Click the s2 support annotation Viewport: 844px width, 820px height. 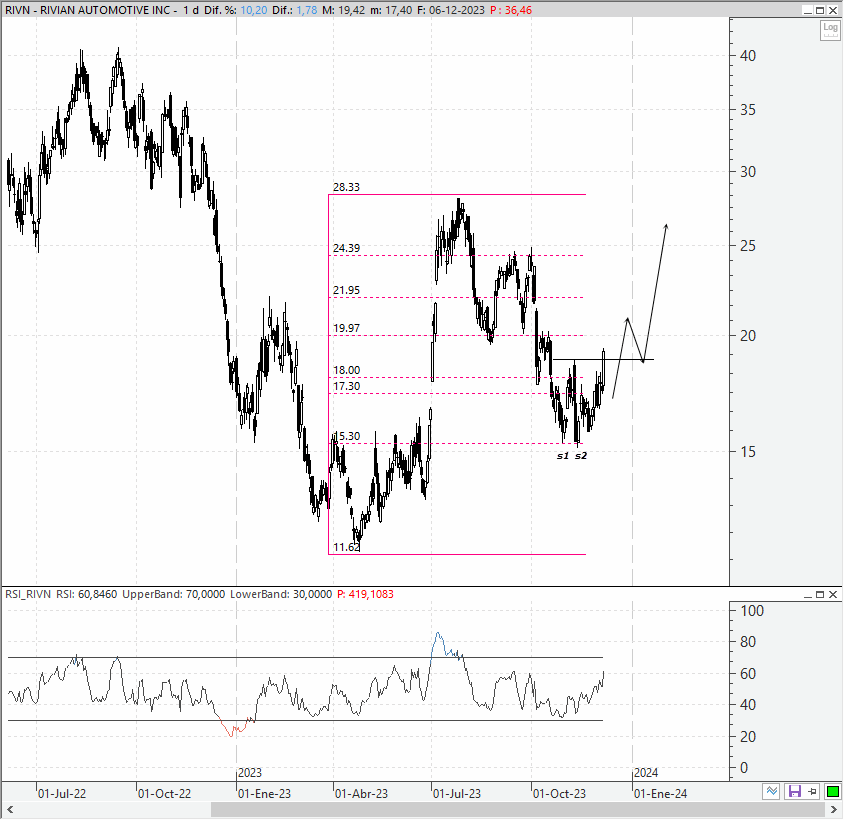[581, 455]
